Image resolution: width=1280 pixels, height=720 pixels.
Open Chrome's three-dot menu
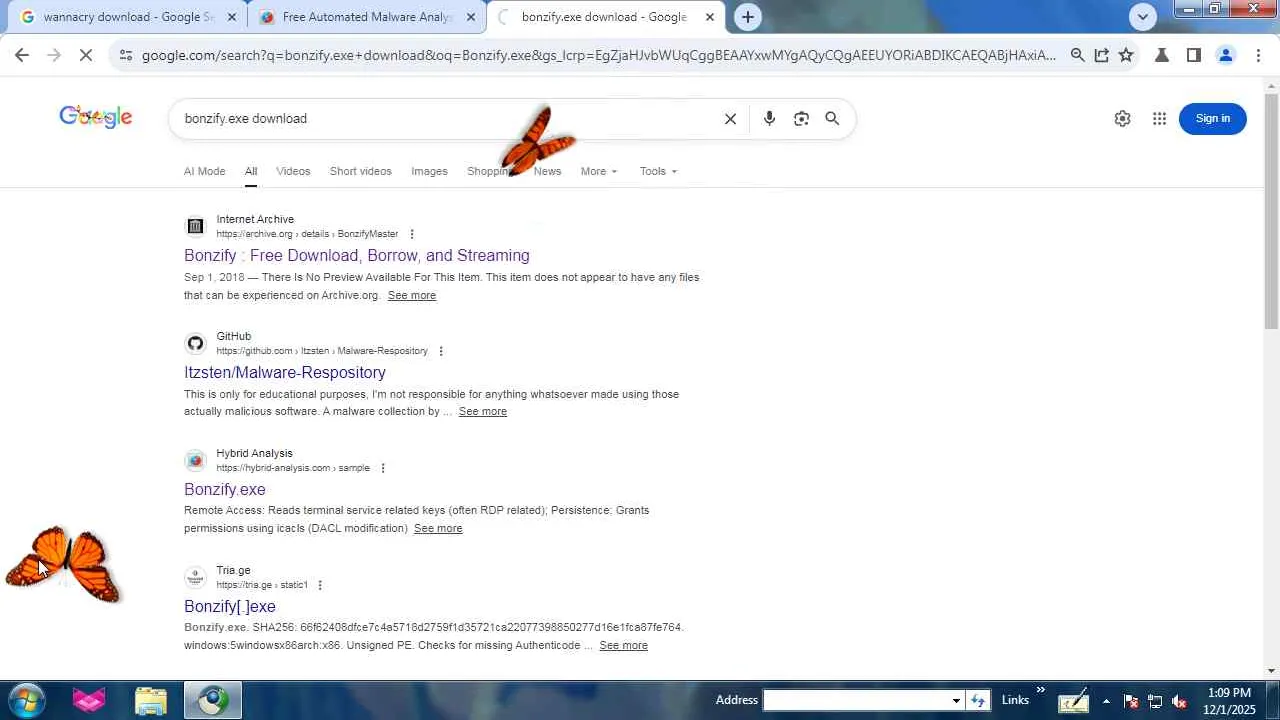(x=1258, y=56)
